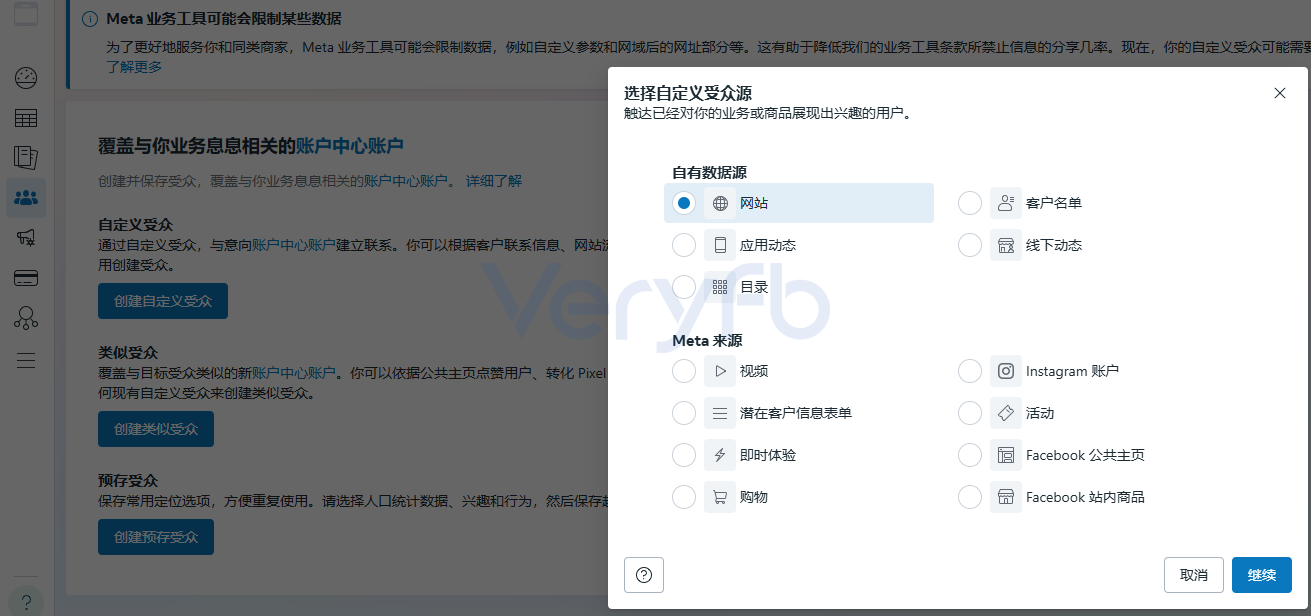Click the 预存受众 heading text
The height and width of the screenshot is (616, 1311).
click(128, 481)
